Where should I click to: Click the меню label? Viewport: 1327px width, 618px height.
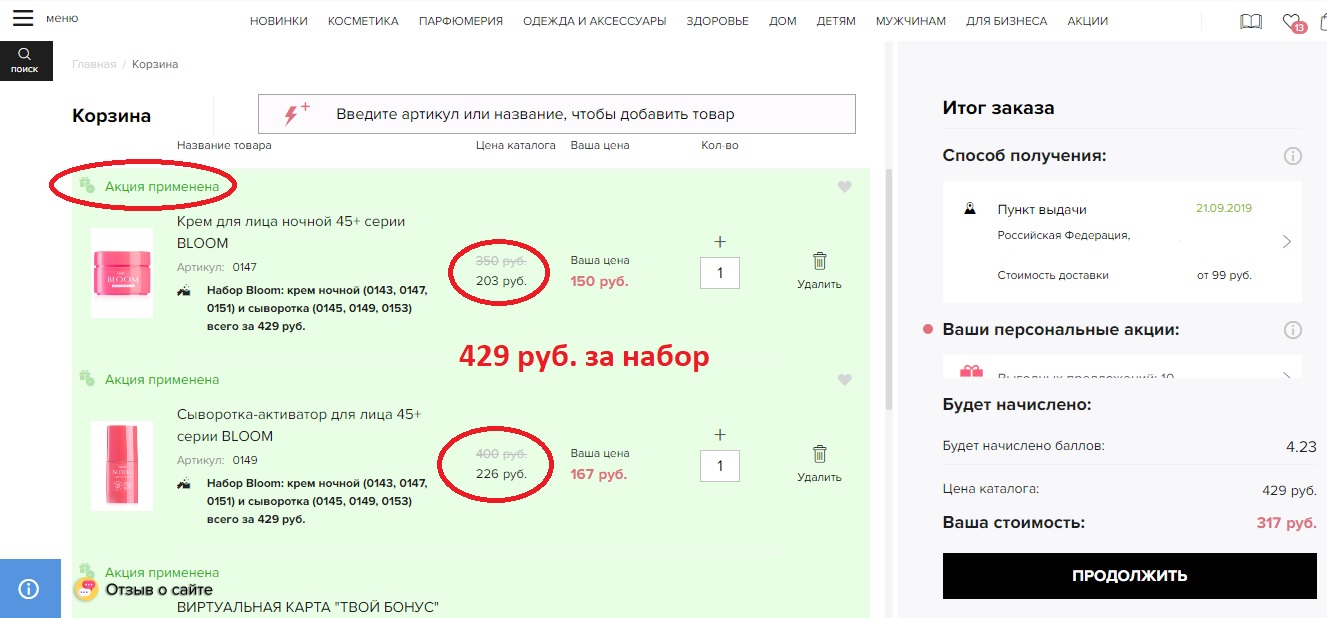pos(62,18)
